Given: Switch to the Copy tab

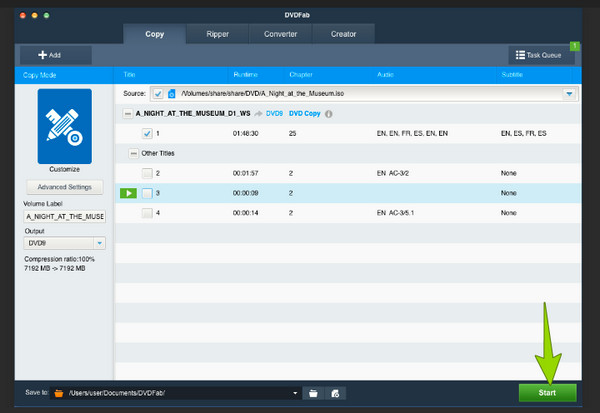Looking at the screenshot, I should 155,34.
